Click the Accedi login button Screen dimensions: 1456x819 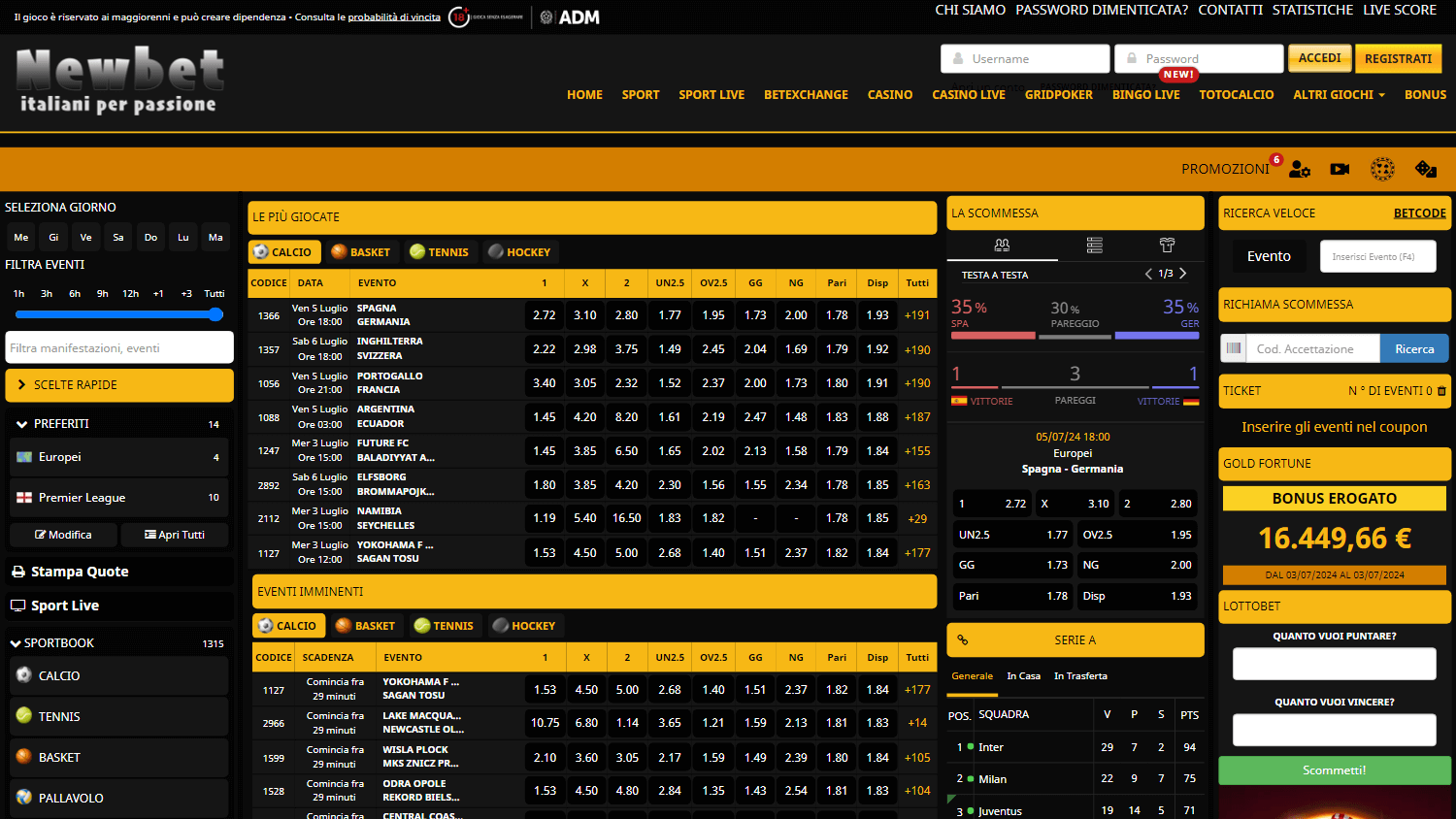tap(1319, 58)
